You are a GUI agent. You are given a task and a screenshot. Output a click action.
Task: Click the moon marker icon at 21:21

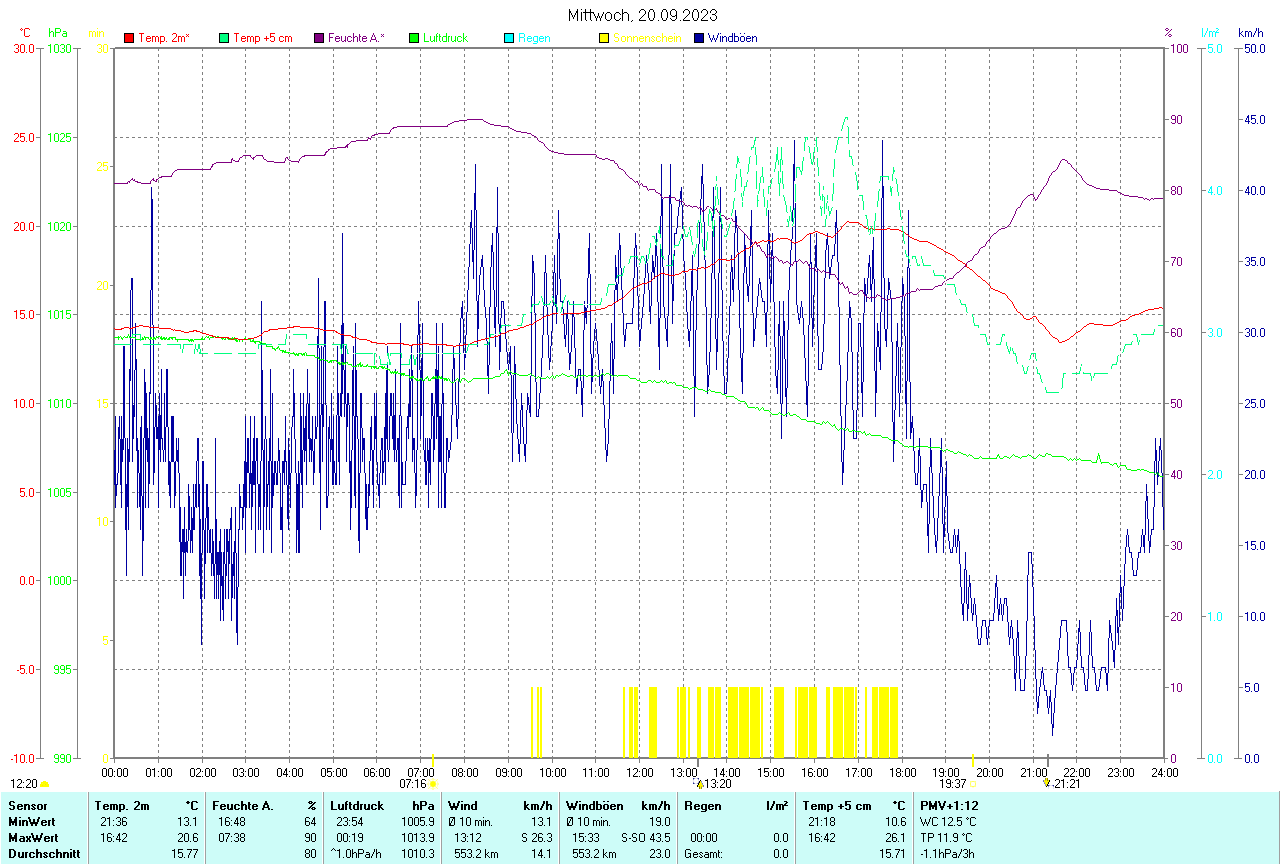[x=1047, y=783]
